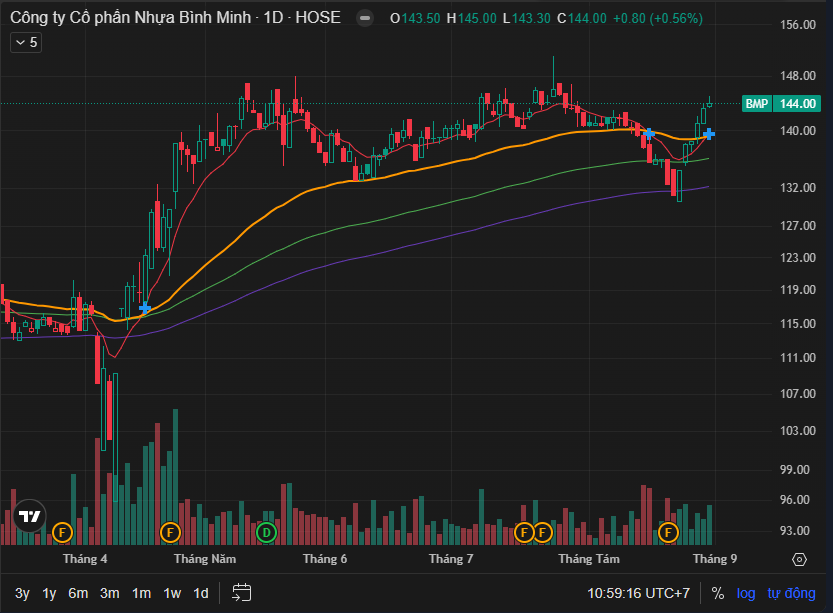Select the 3m time range

[109, 593]
